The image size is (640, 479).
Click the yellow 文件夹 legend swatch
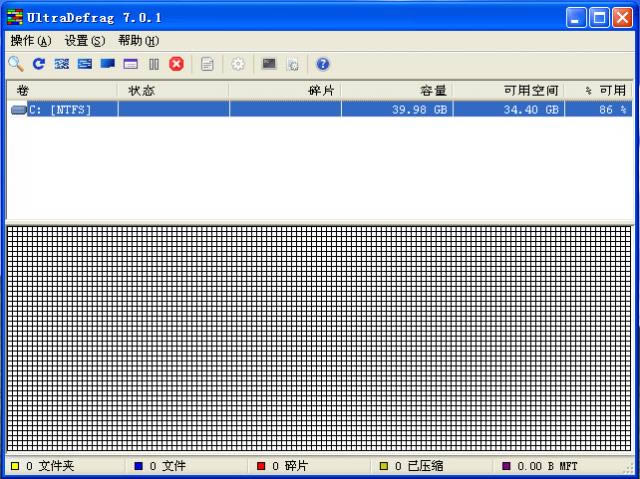[x=15, y=466]
